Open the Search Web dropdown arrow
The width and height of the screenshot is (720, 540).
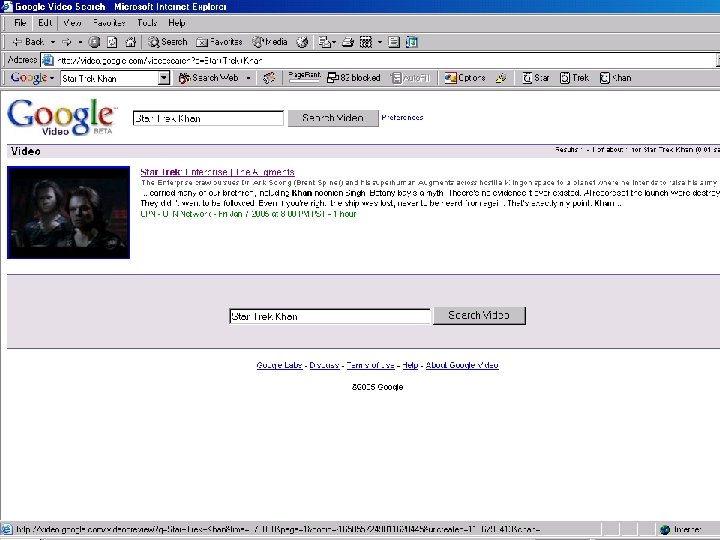pyautogui.click(x=248, y=78)
